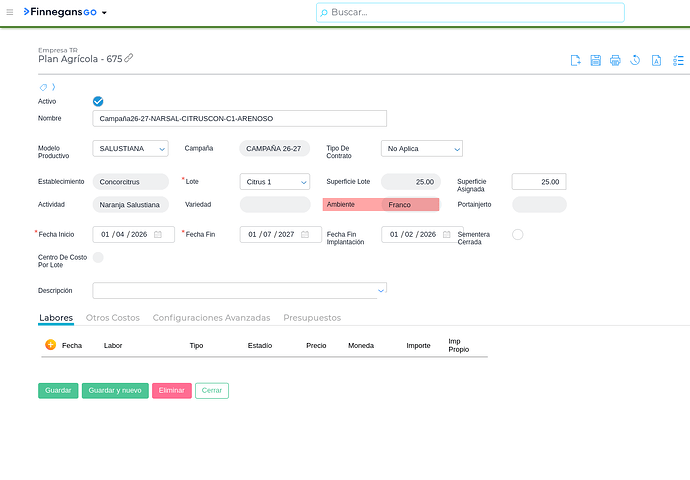690x480 pixels.
Task: Click the save diskette icon
Action: coord(596,60)
